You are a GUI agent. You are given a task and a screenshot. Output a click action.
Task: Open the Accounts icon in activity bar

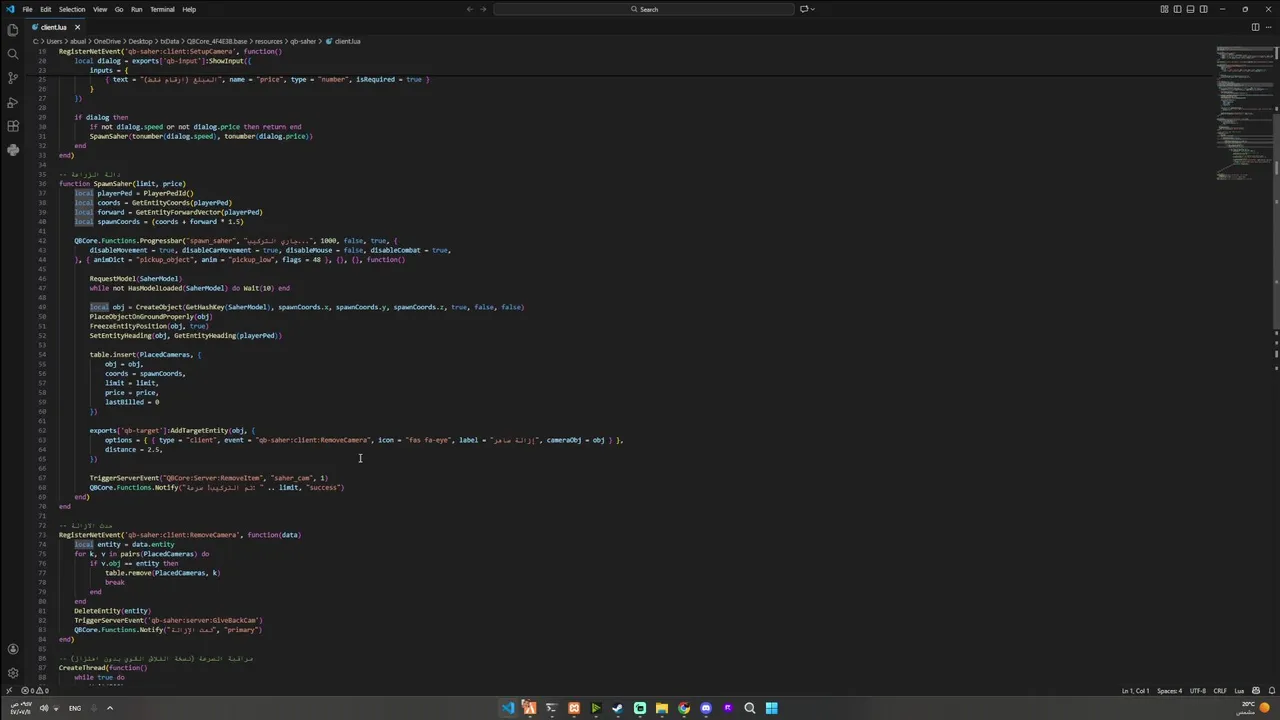12,649
